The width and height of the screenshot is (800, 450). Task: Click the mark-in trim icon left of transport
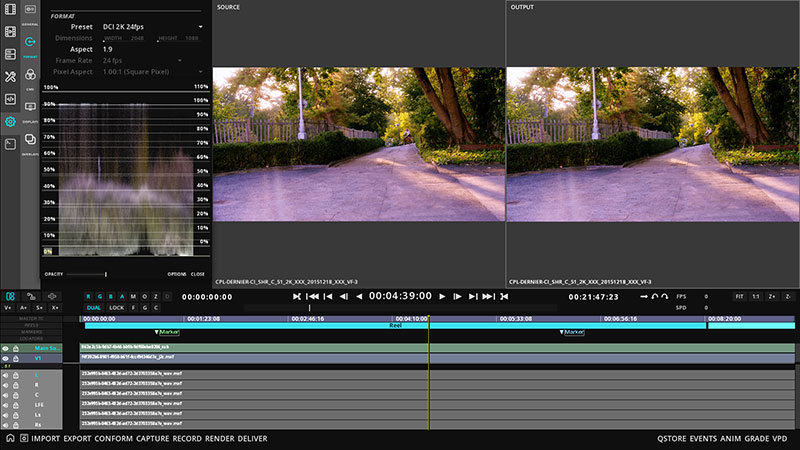297,296
